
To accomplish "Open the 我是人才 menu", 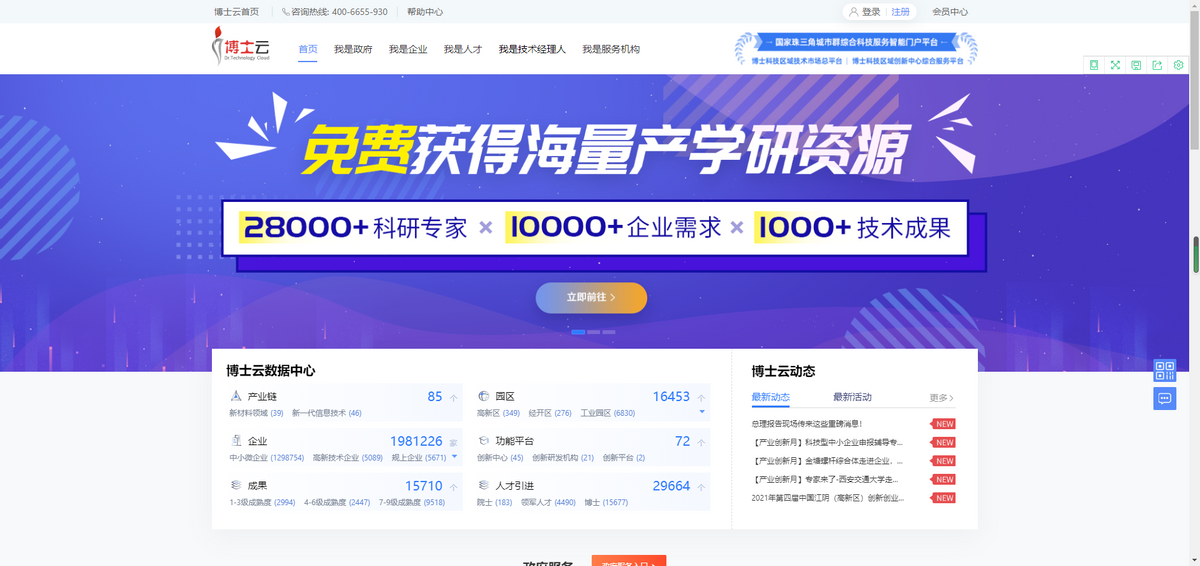I will [463, 49].
